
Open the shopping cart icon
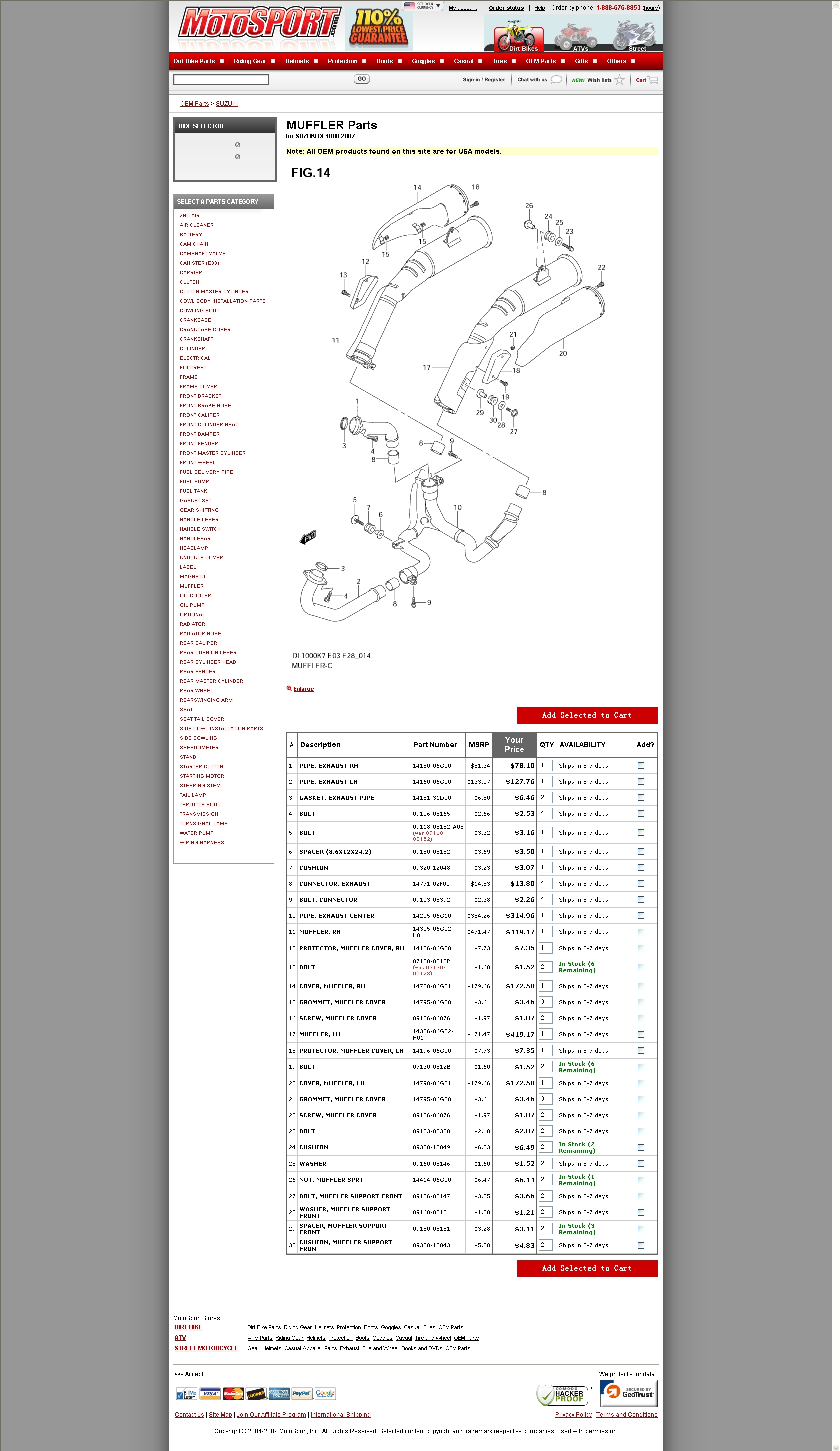point(653,80)
